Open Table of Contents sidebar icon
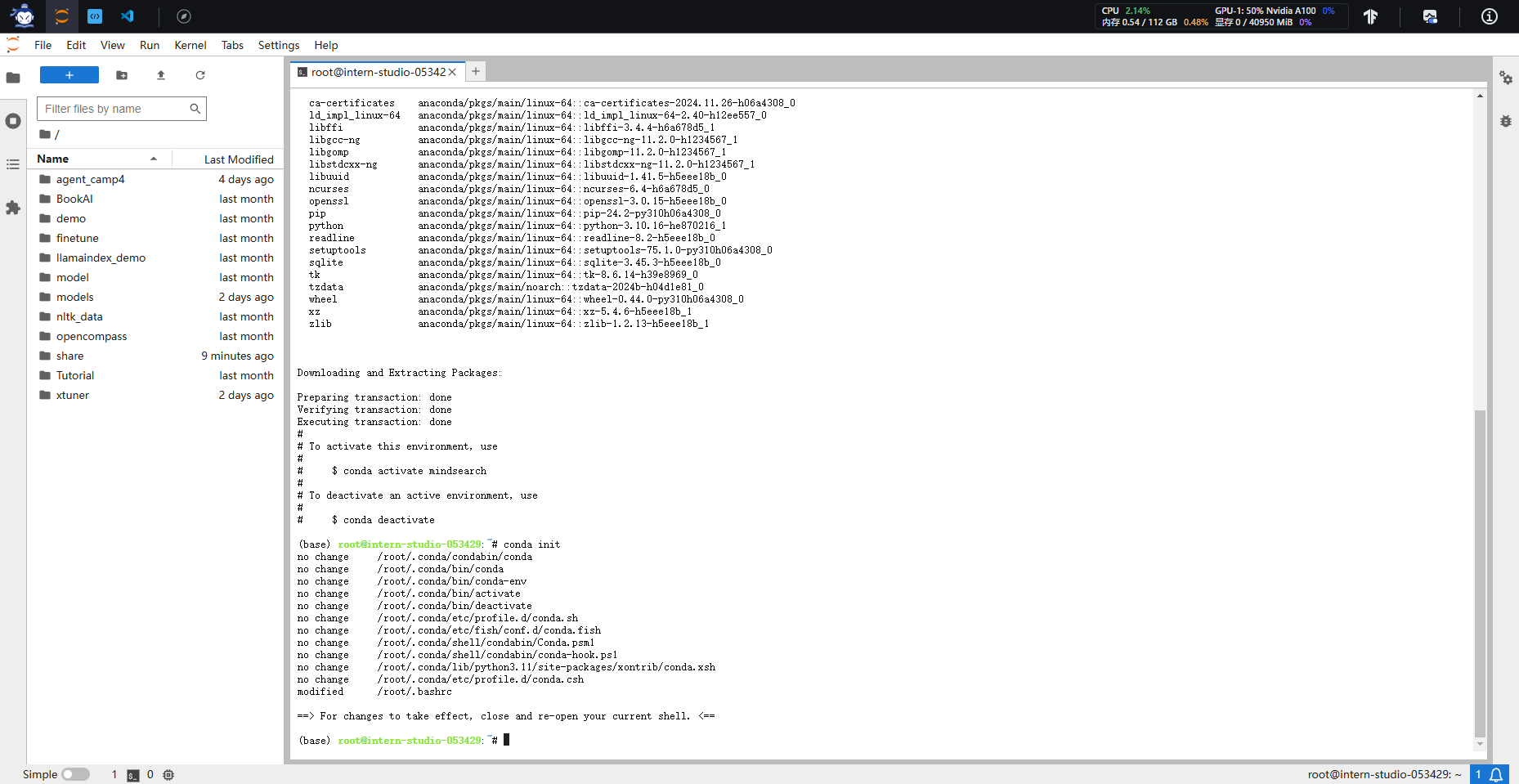Screen dimensions: 1519x784 tap(13, 164)
